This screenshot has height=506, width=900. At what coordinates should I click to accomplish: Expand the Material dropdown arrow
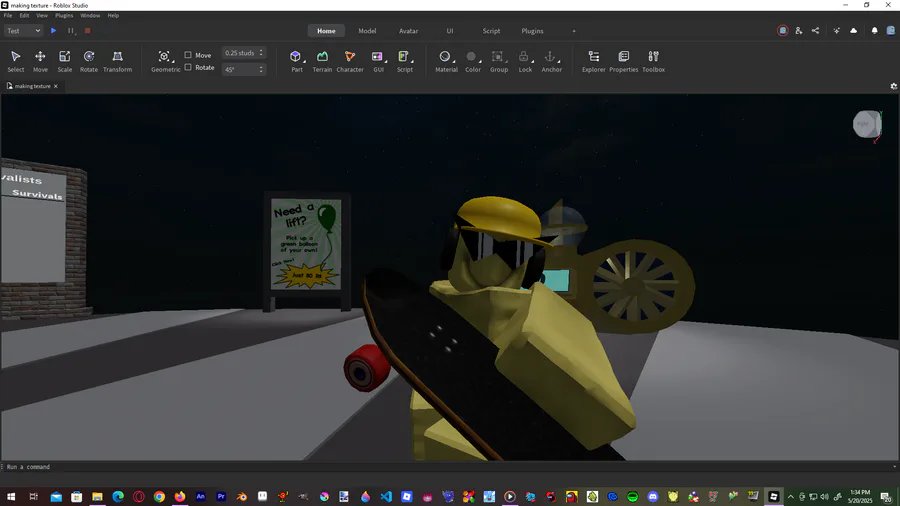454,61
